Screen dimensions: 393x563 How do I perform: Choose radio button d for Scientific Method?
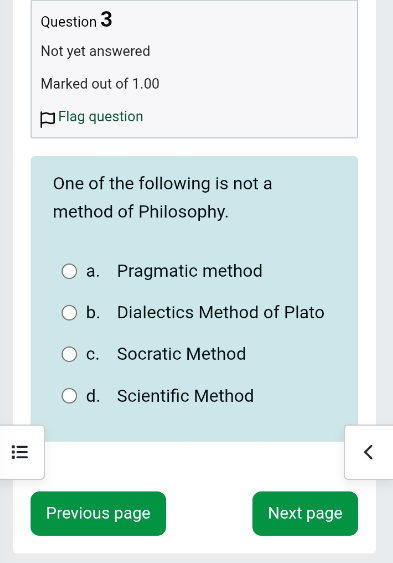tap(69, 396)
